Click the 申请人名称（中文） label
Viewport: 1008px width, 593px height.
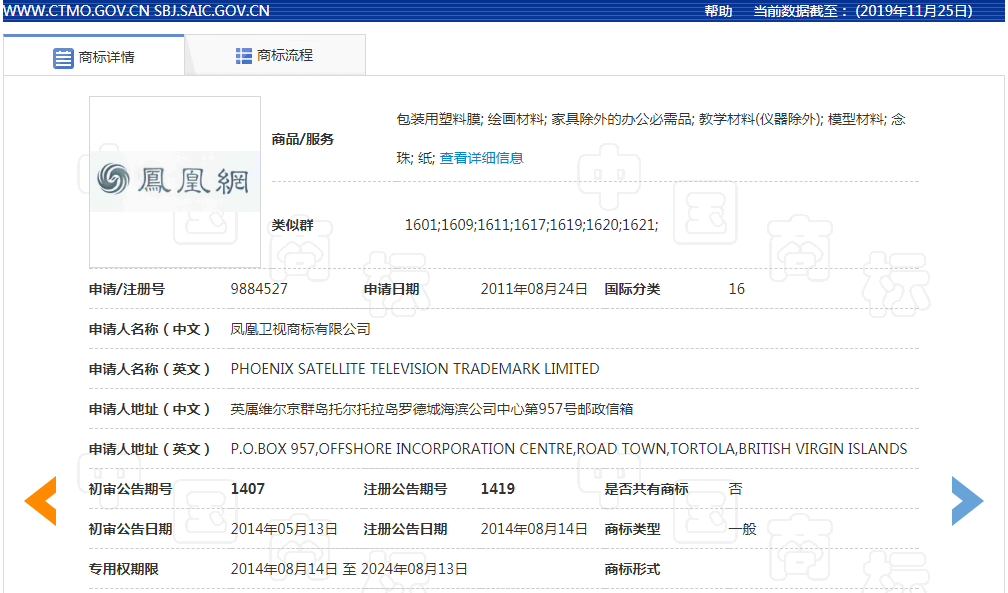pyautogui.click(x=149, y=329)
